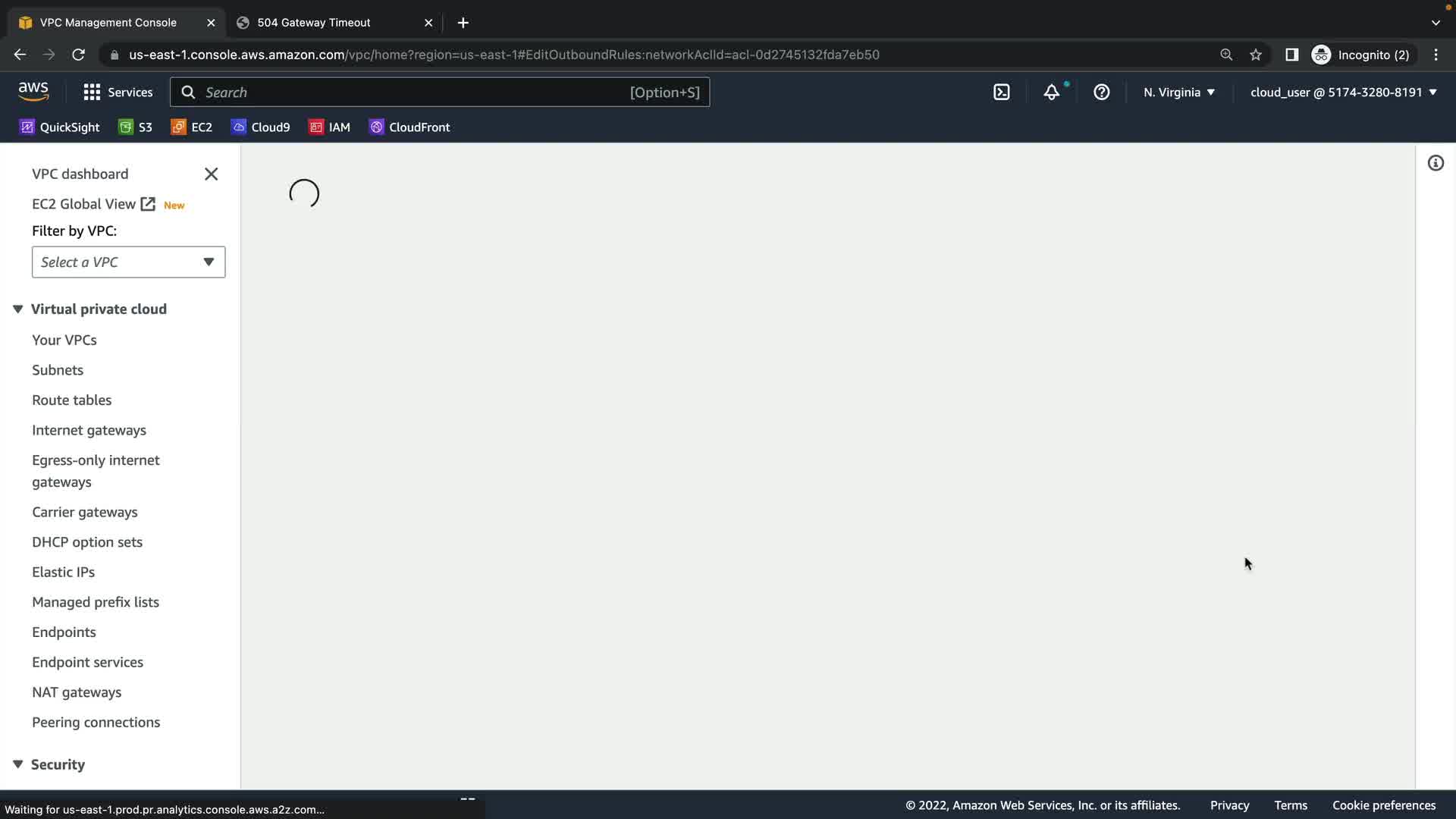Open the notifications bell
The image size is (1456, 819).
[1051, 93]
